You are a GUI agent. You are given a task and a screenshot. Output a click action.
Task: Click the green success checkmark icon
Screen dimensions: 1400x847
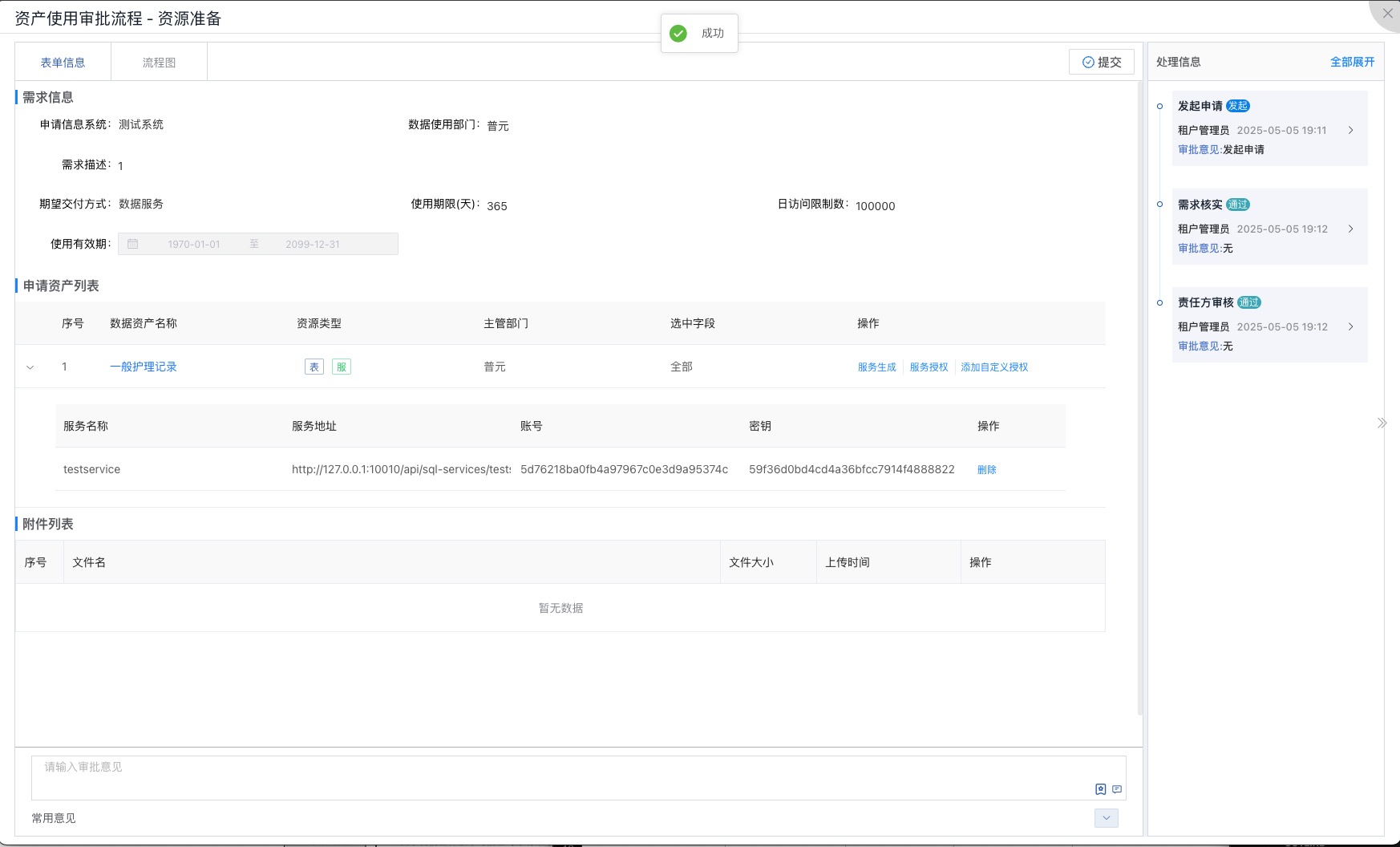[678, 33]
